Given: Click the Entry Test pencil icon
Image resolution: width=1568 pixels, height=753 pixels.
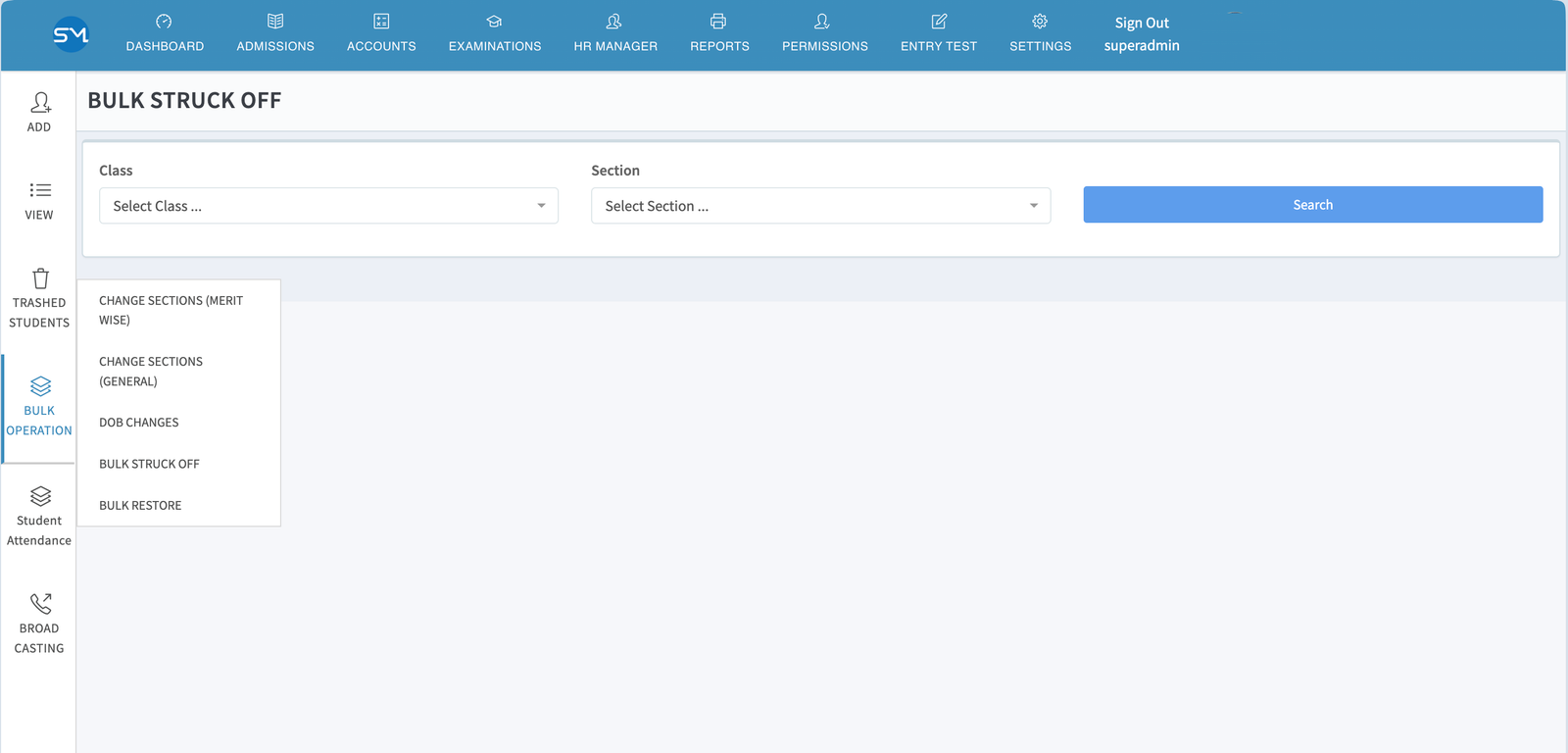Looking at the screenshot, I should coord(939,22).
